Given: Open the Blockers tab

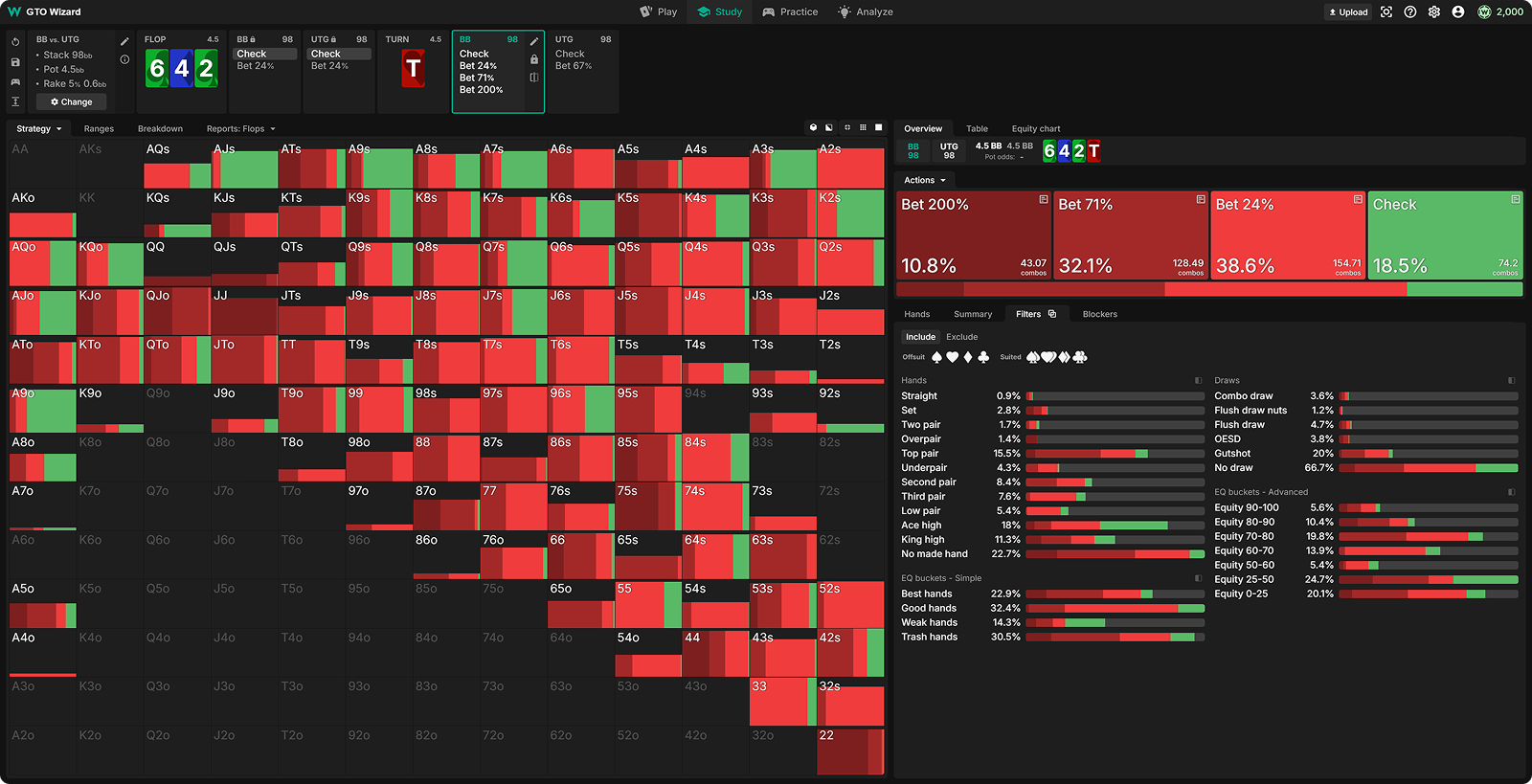Looking at the screenshot, I should (x=1099, y=314).
